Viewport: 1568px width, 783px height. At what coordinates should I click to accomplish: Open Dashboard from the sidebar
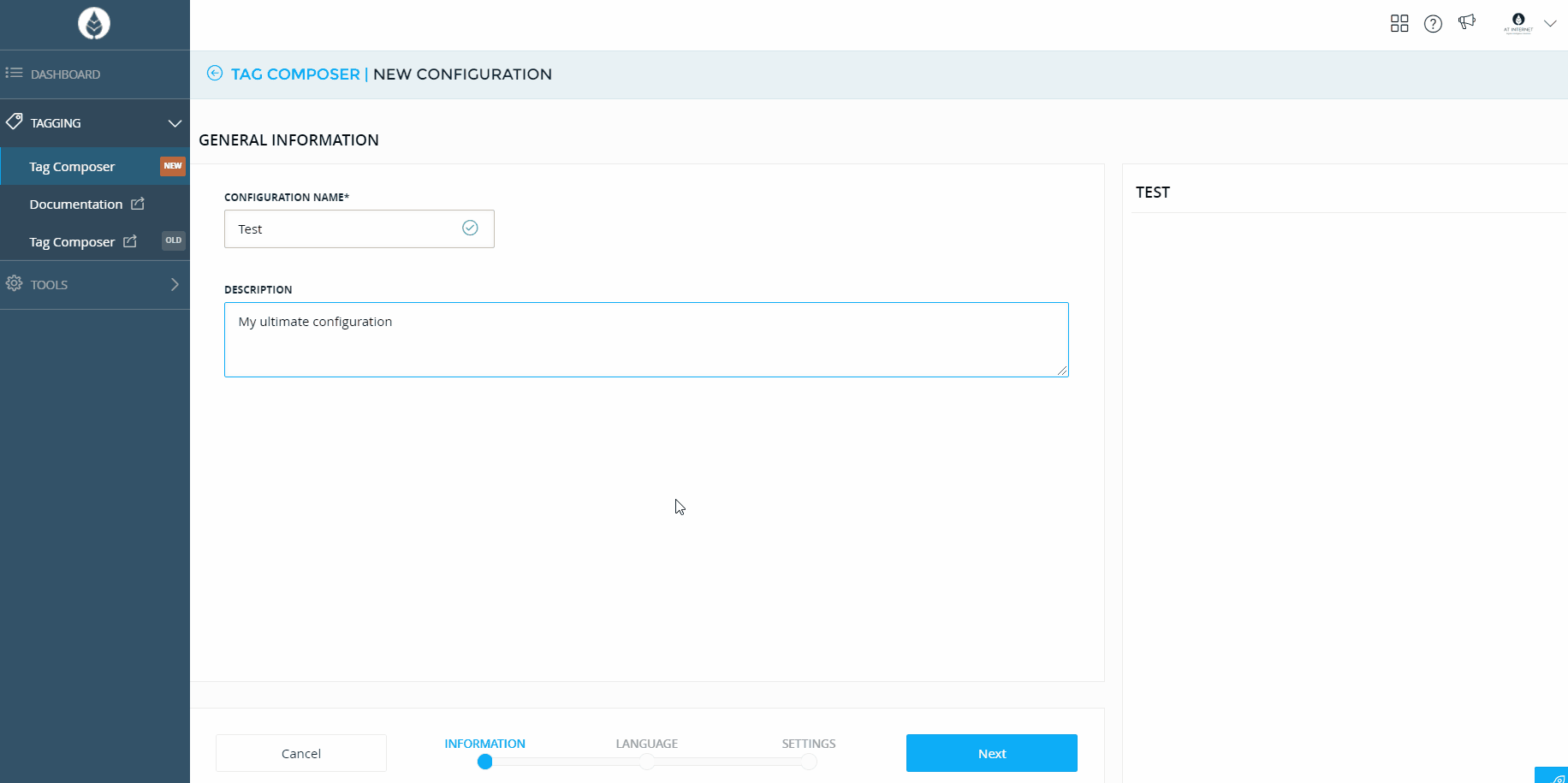[65, 74]
